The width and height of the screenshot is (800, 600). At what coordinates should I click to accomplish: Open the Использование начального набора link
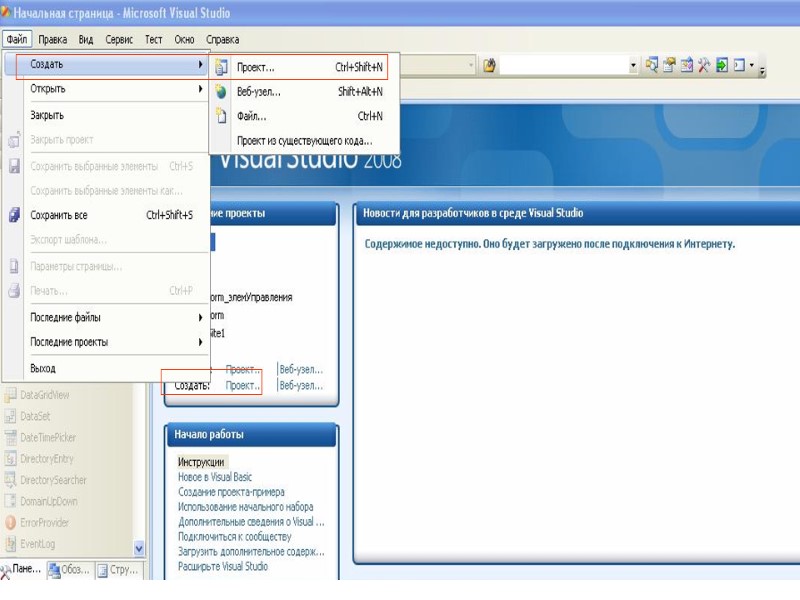pos(245,507)
